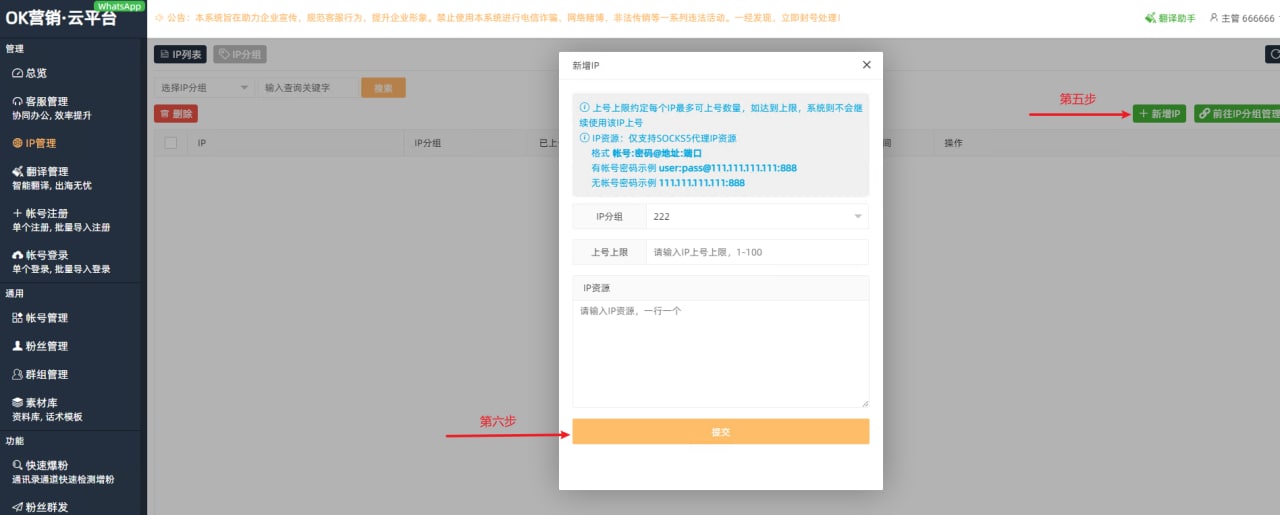Switch to the IP列表 tab
This screenshot has height=515, width=1280.
tap(180, 55)
